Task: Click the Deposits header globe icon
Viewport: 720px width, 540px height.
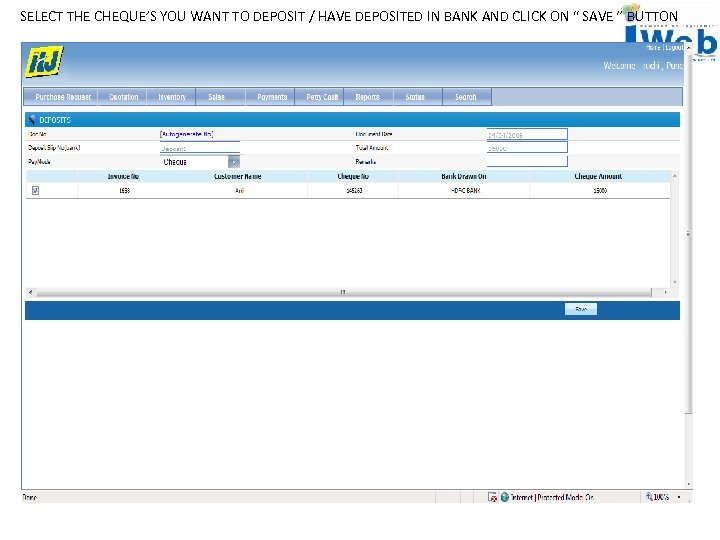Action: pyautogui.click(x=33, y=120)
